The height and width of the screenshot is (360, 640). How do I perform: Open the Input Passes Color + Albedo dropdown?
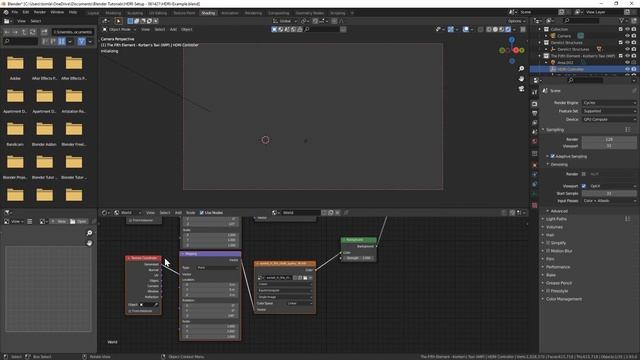tap(609, 201)
